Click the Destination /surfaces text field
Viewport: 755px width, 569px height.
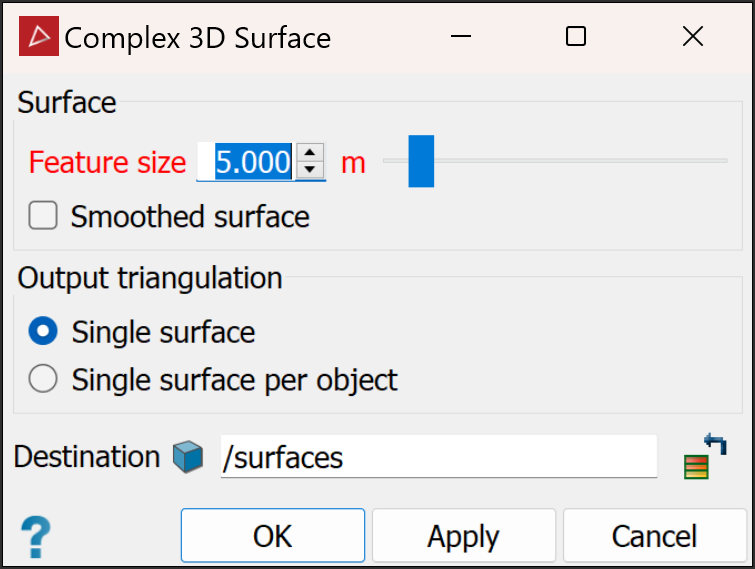pos(438,458)
